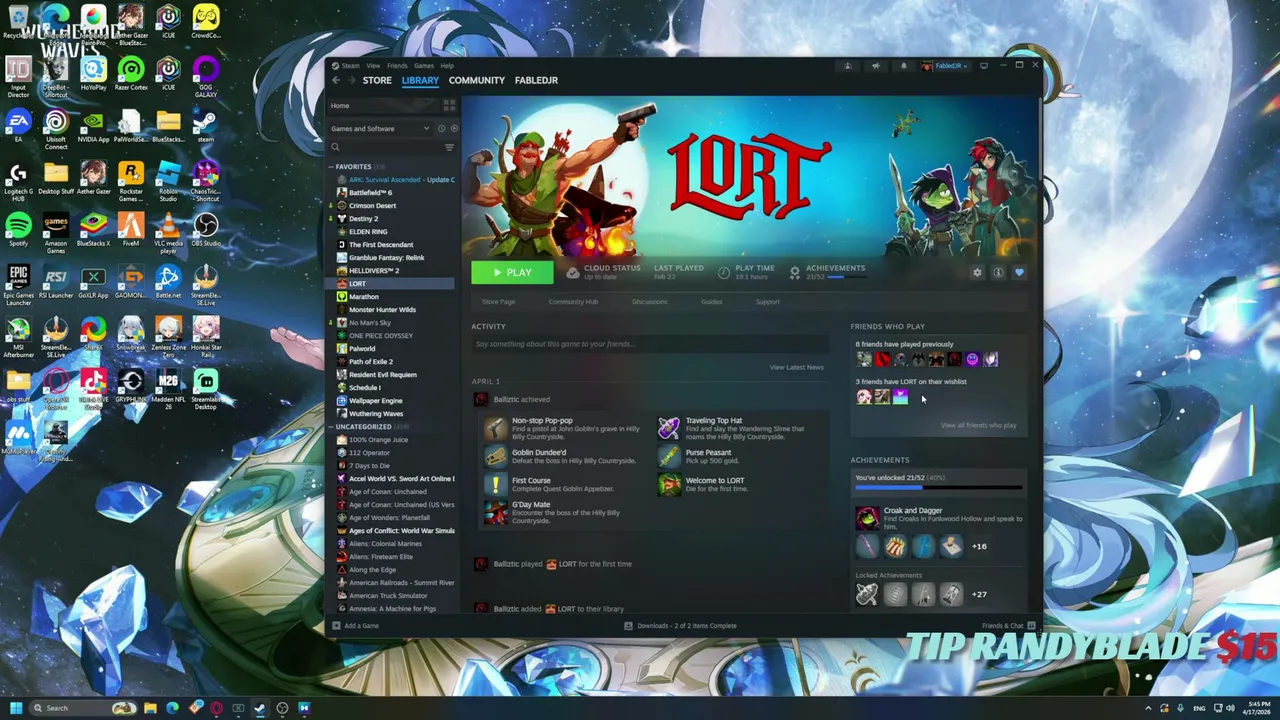Click the Croak and Dagger achievement icon
The image size is (1280, 720).
point(867,517)
